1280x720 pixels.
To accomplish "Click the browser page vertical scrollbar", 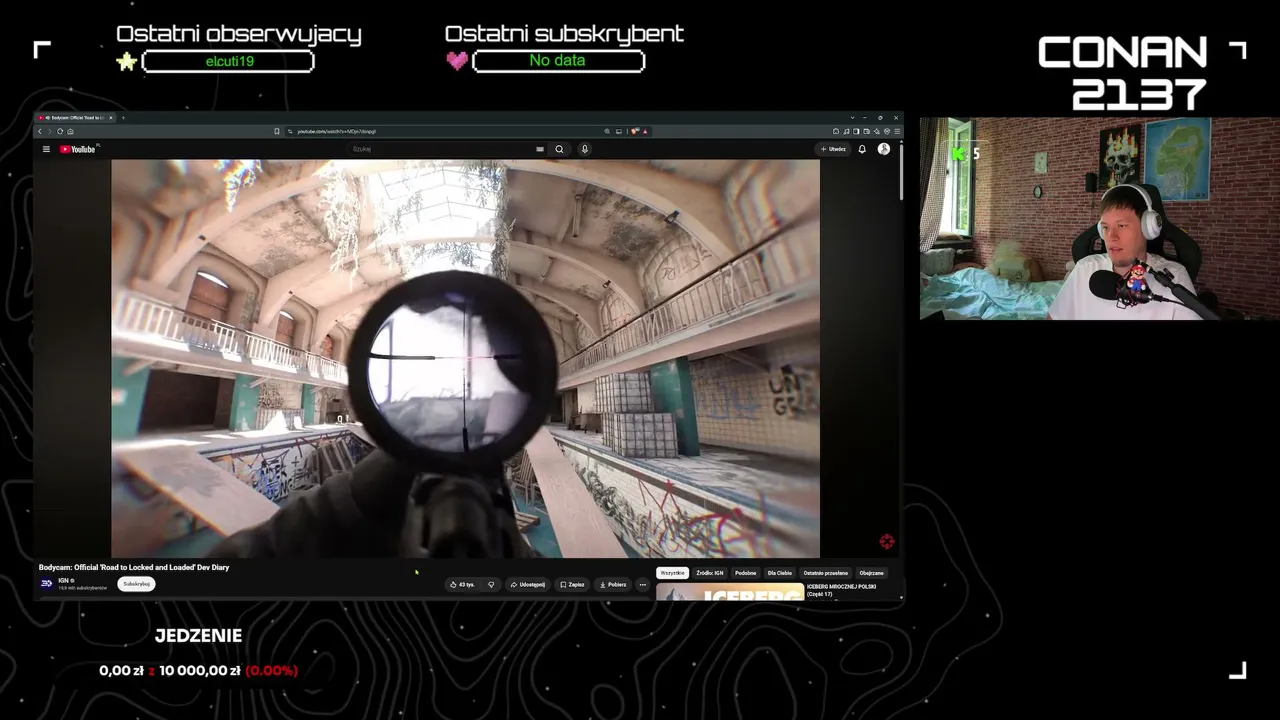I will [901, 170].
